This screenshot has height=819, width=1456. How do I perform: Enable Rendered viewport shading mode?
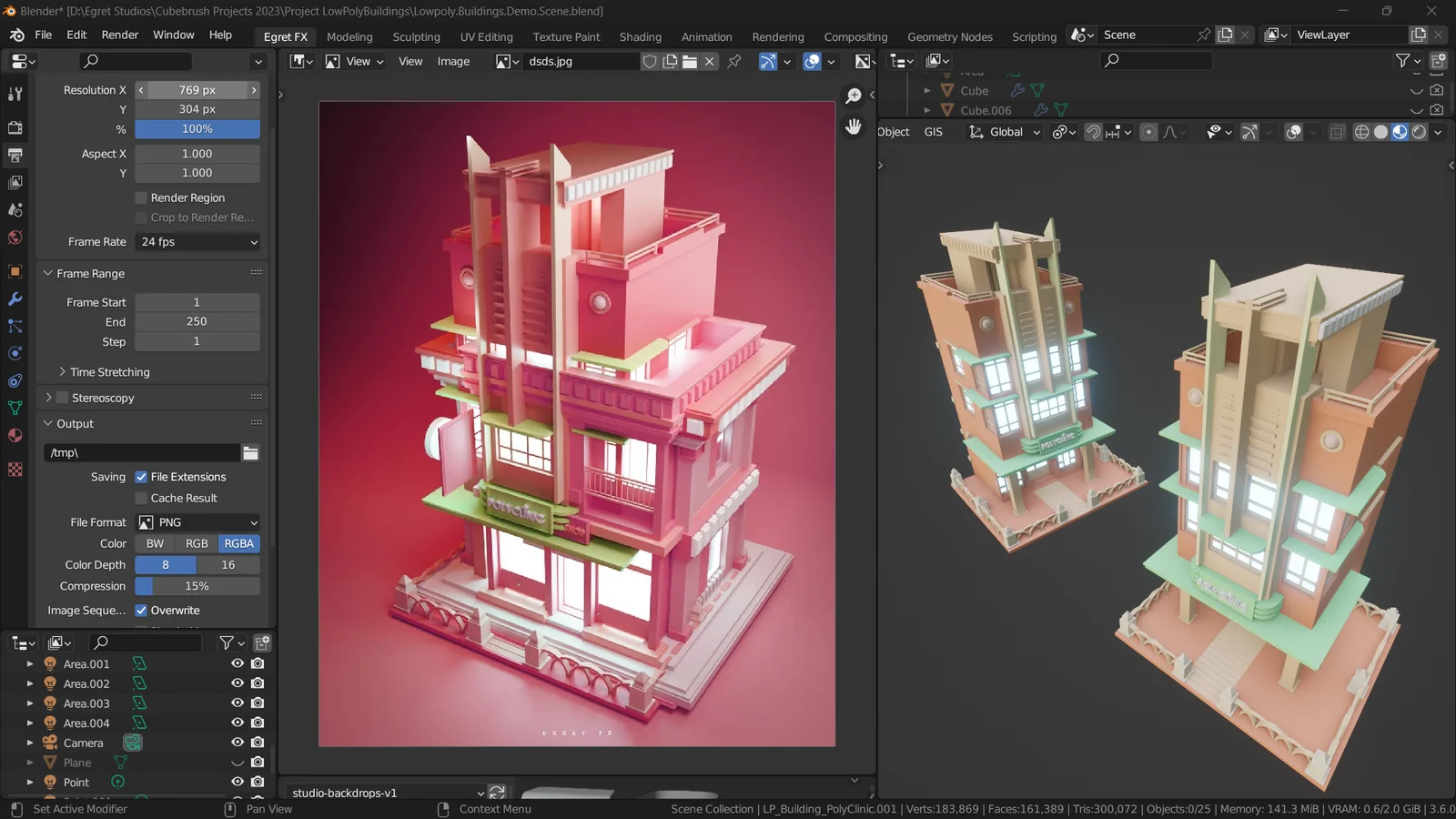tap(1419, 132)
